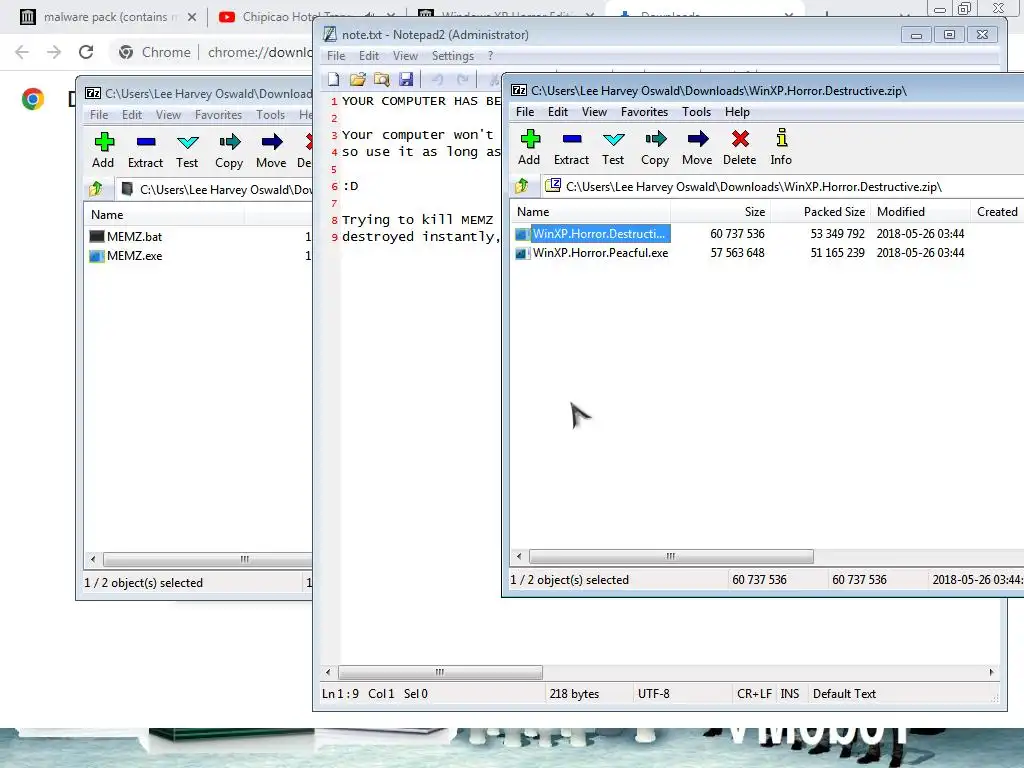Viewport: 1024px width, 768px height.
Task: Click Undo icon in Notepad2 toolbar
Action: [x=437, y=80]
